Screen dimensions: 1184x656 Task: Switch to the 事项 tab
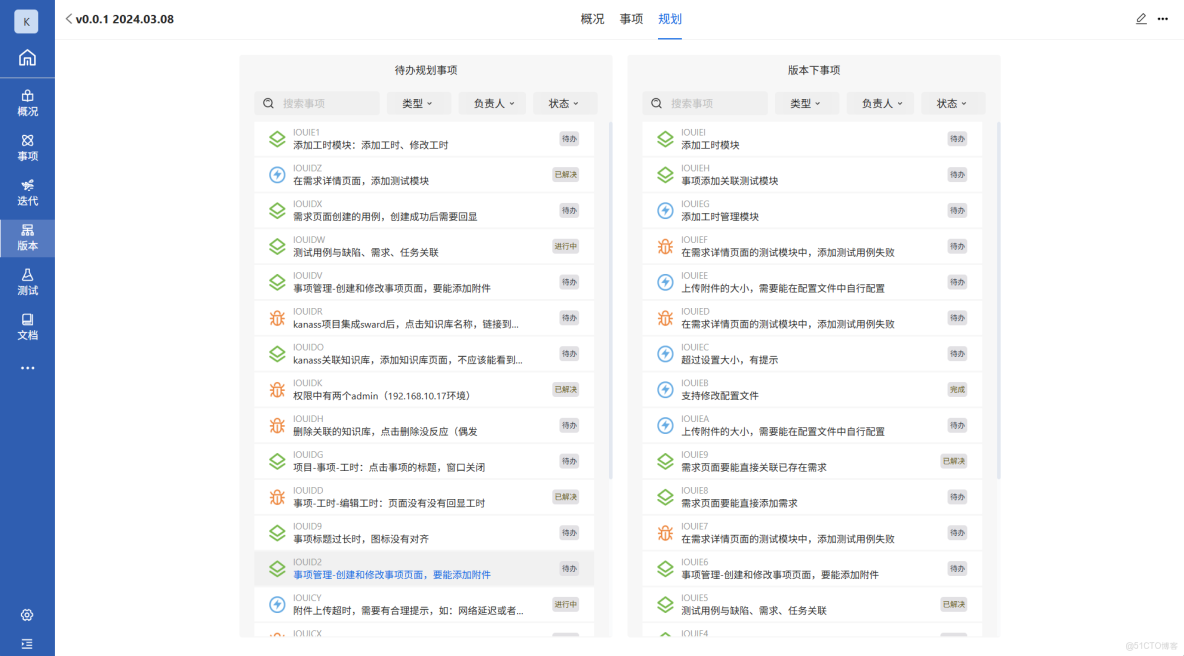631,18
